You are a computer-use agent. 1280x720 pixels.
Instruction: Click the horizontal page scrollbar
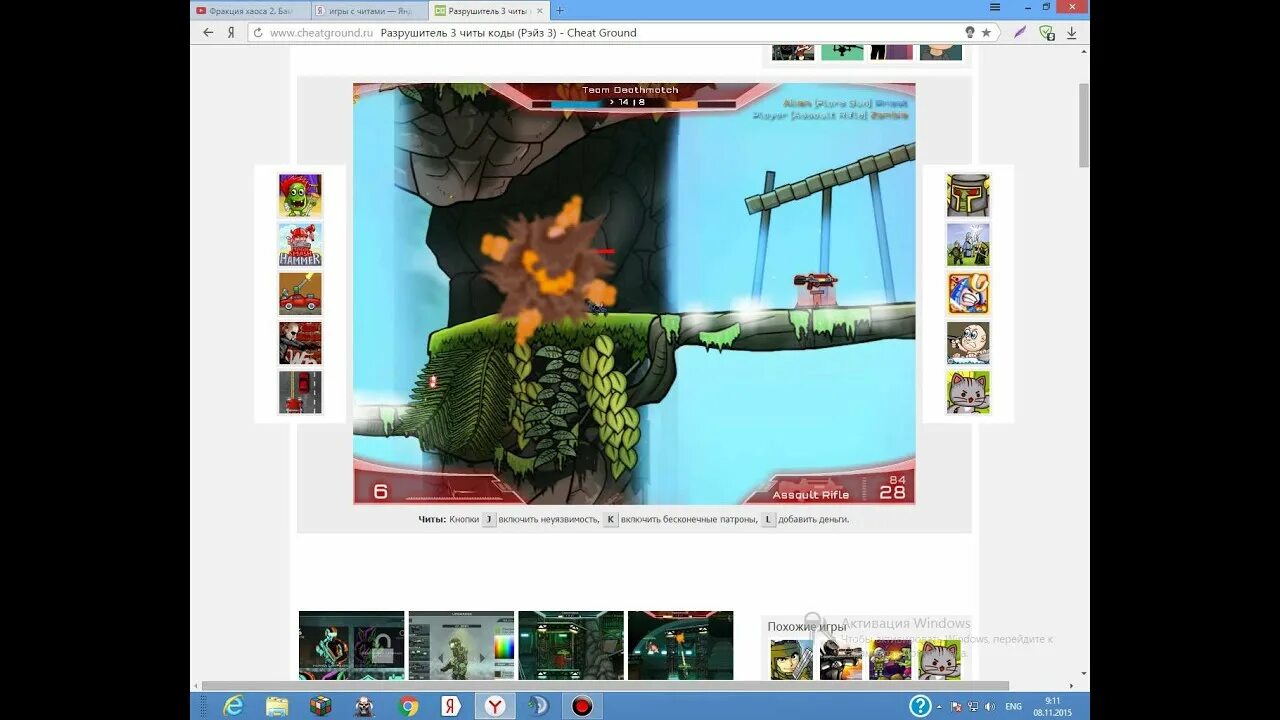click(605, 686)
